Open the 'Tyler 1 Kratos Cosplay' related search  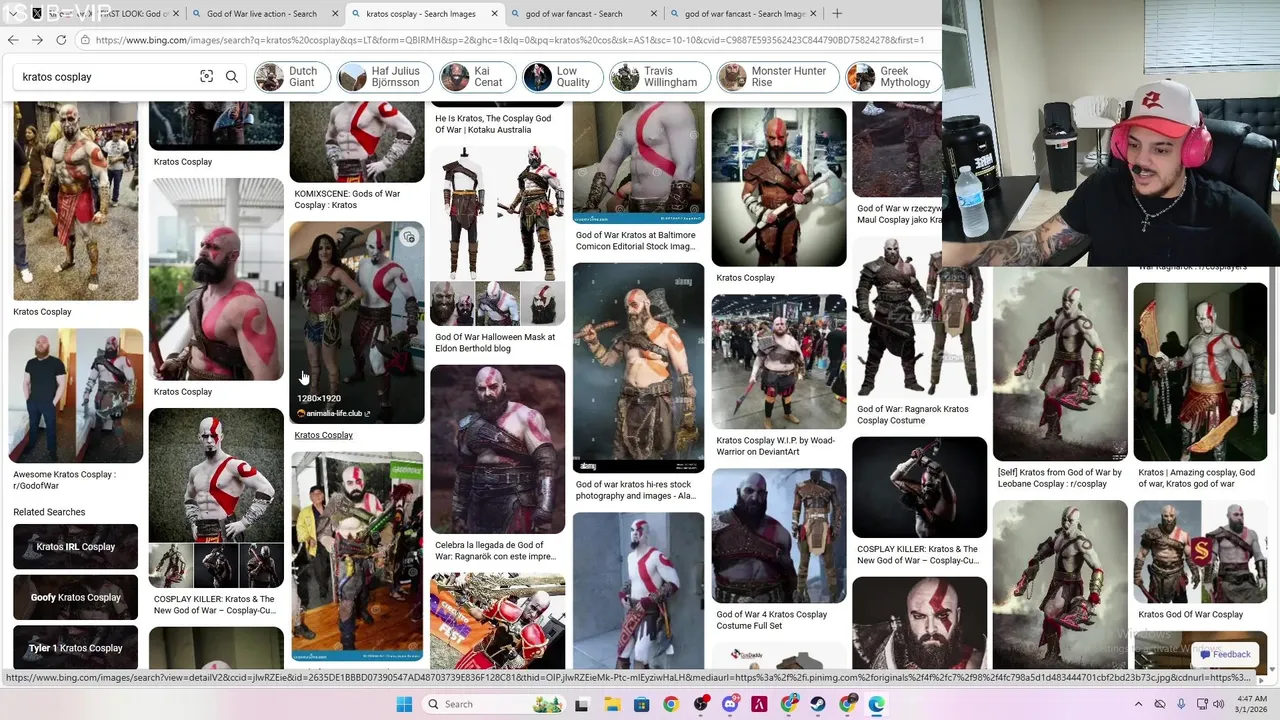75,648
